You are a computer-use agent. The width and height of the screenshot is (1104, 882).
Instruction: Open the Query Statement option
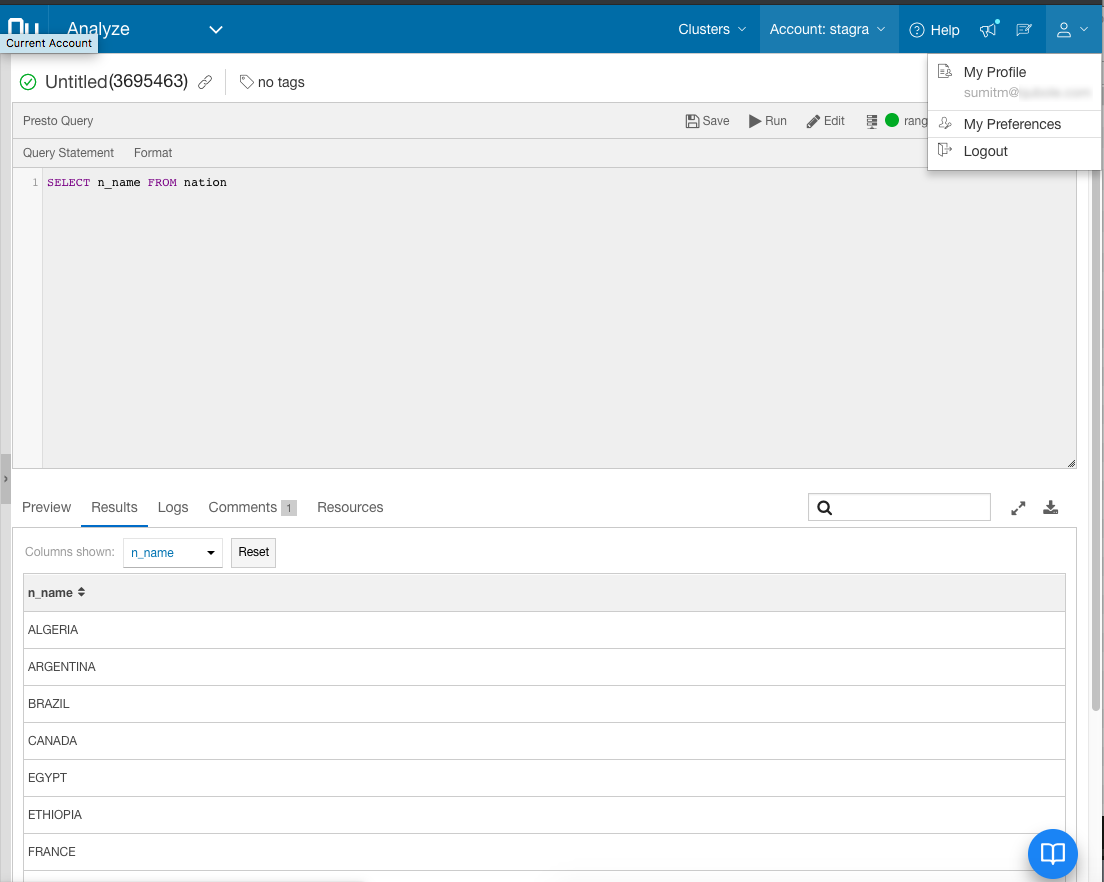tap(68, 153)
